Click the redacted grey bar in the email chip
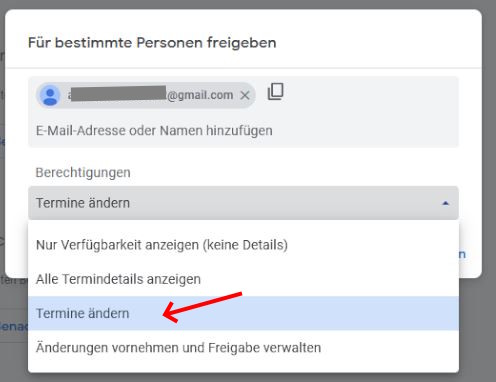Viewport: 496px width, 382px height. coord(118,93)
